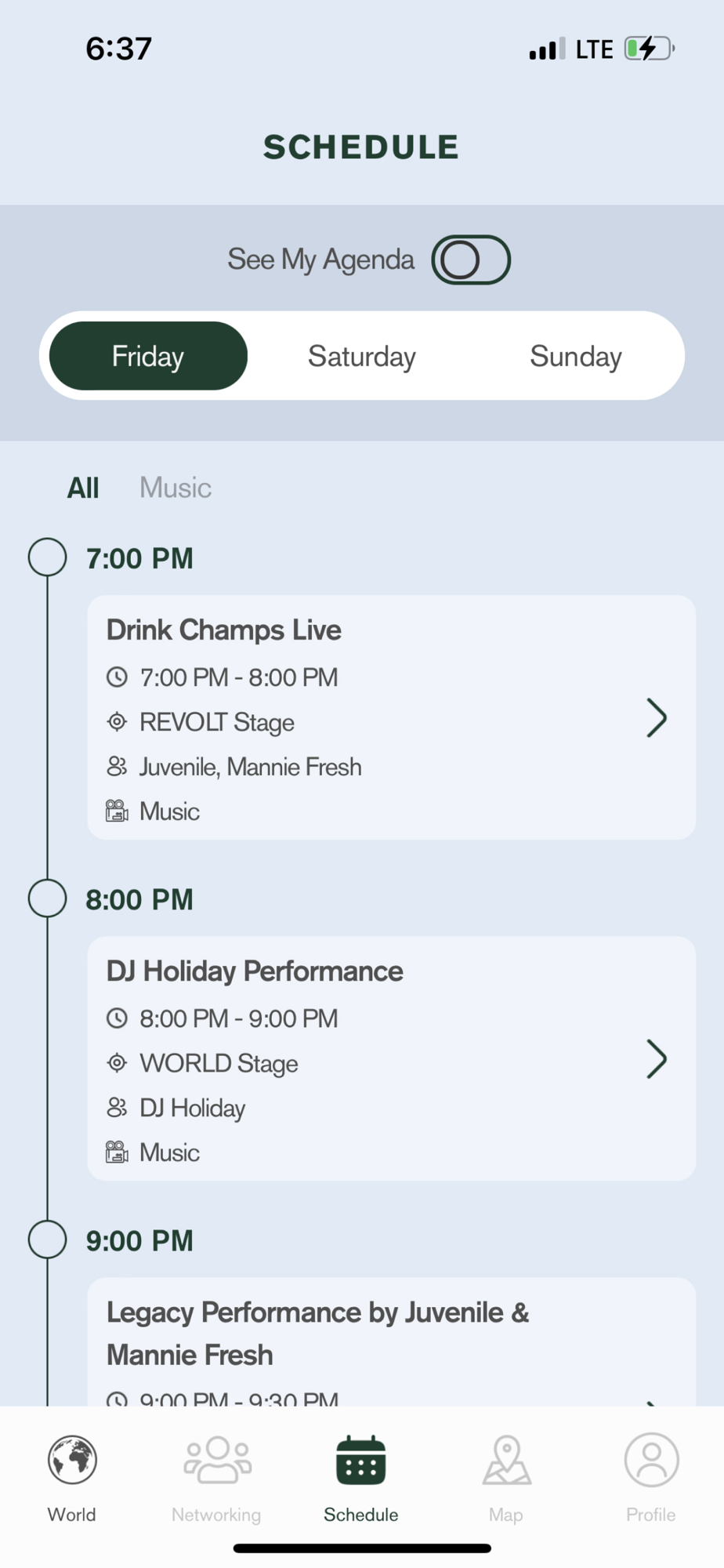Tap the Schedule calendar icon

361,1460
